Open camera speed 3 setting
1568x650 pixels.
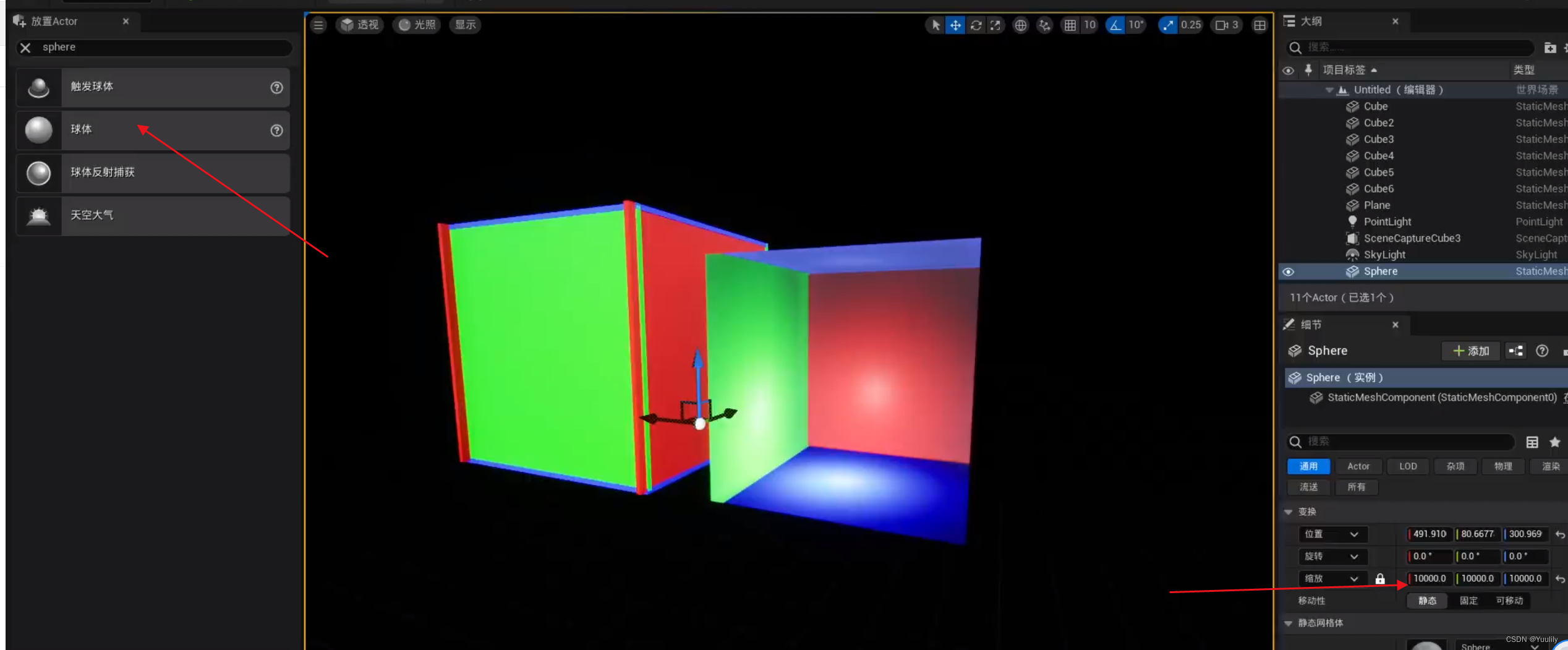coord(1226,25)
